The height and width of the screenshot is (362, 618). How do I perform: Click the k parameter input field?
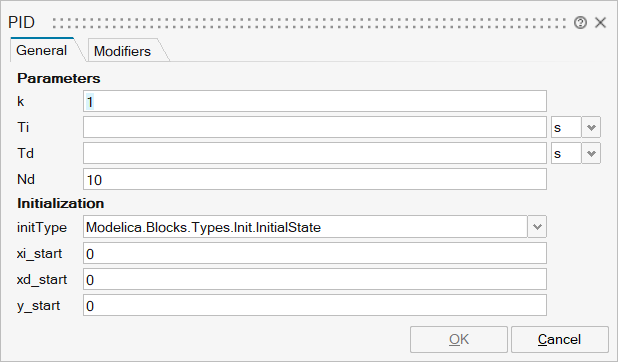tap(315, 101)
